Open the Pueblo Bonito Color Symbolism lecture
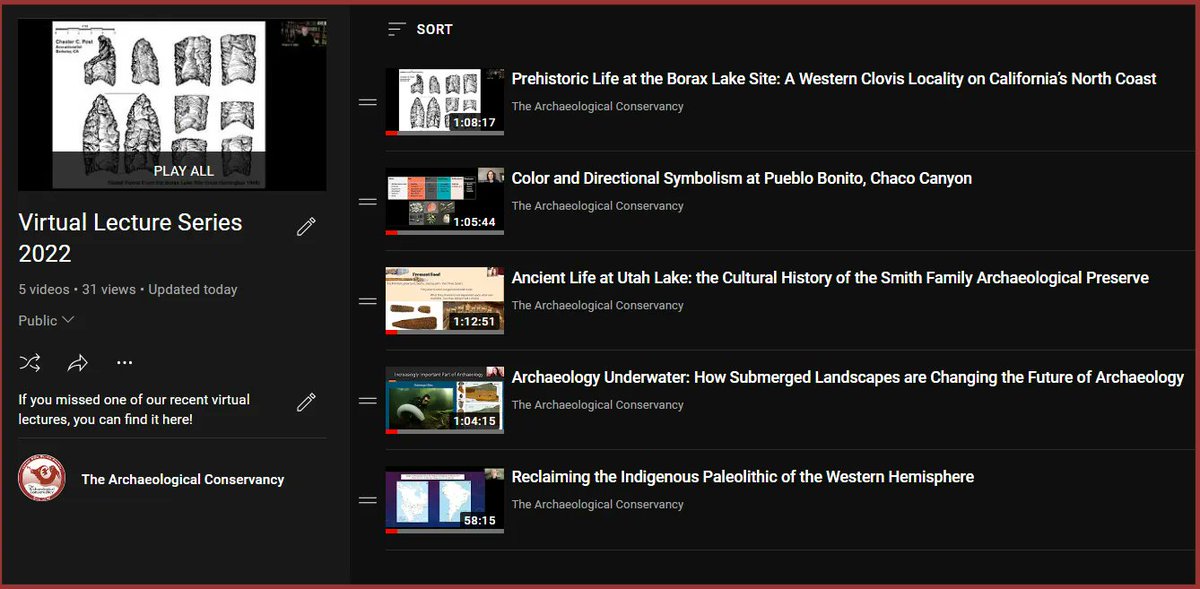Screen dimensions: 1200x589 [x=741, y=178]
